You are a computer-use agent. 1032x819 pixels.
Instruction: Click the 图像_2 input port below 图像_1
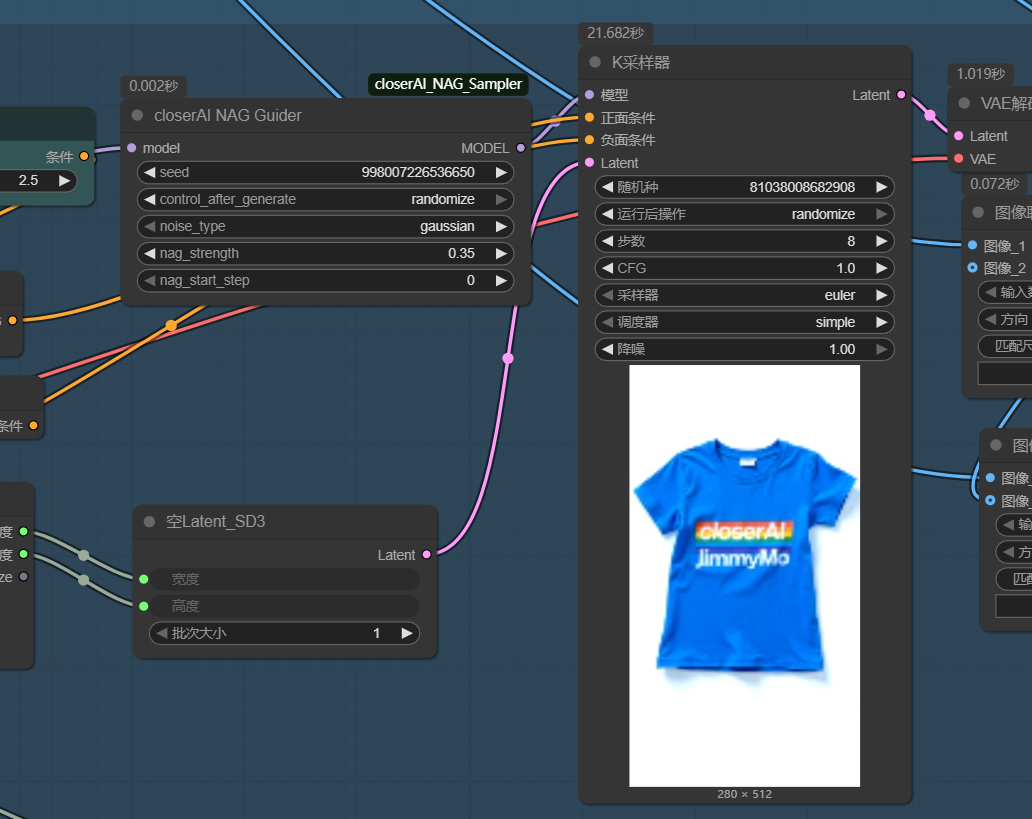pyautogui.click(x=972, y=267)
